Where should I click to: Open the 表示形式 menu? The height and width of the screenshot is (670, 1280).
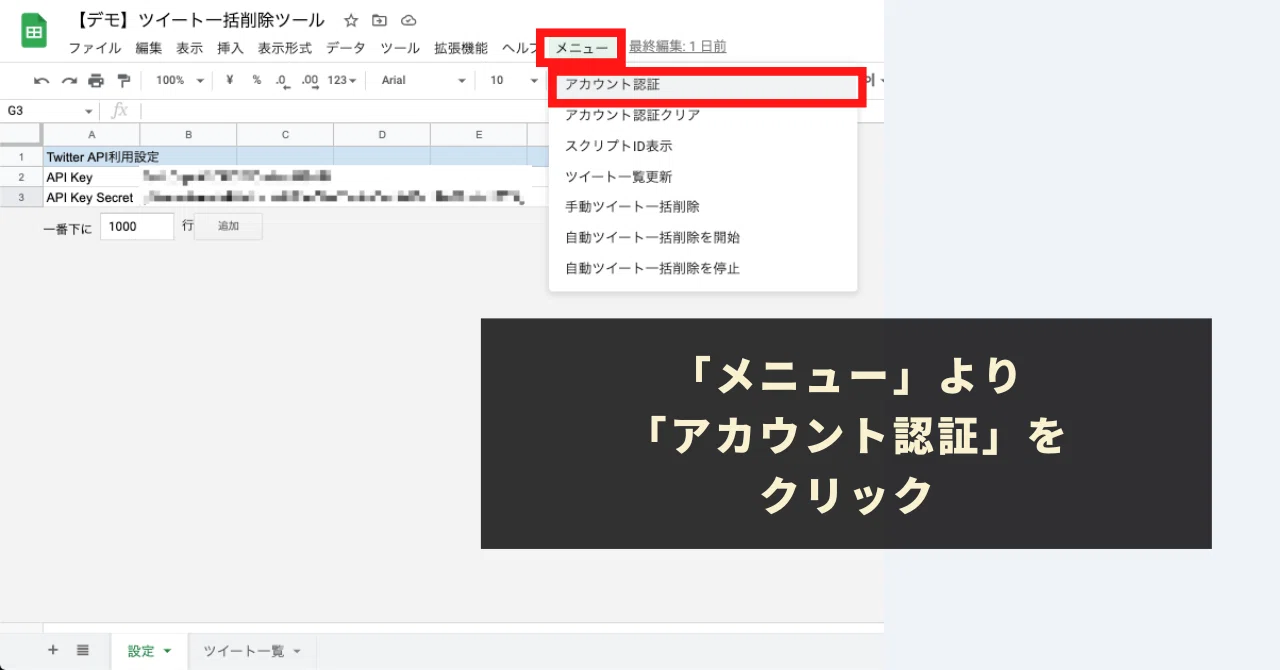[x=285, y=47]
